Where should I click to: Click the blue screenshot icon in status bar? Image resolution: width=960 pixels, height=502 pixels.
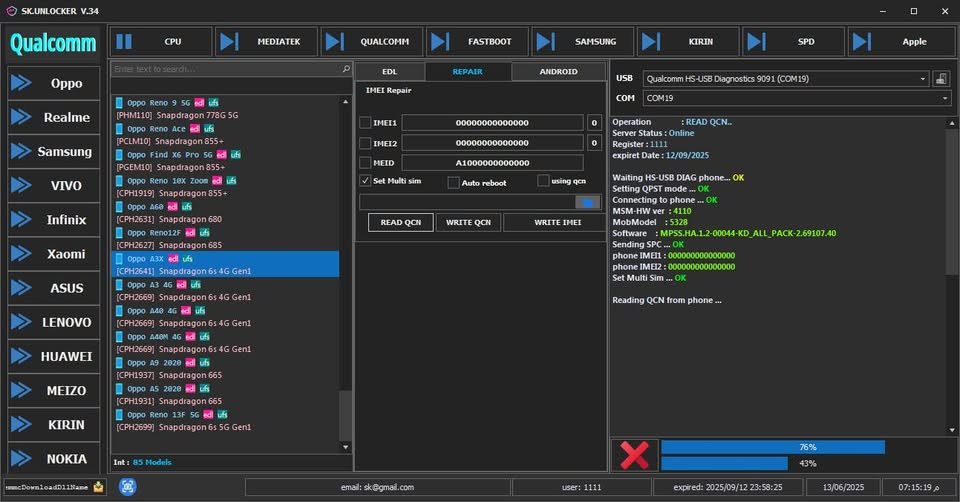click(127, 487)
